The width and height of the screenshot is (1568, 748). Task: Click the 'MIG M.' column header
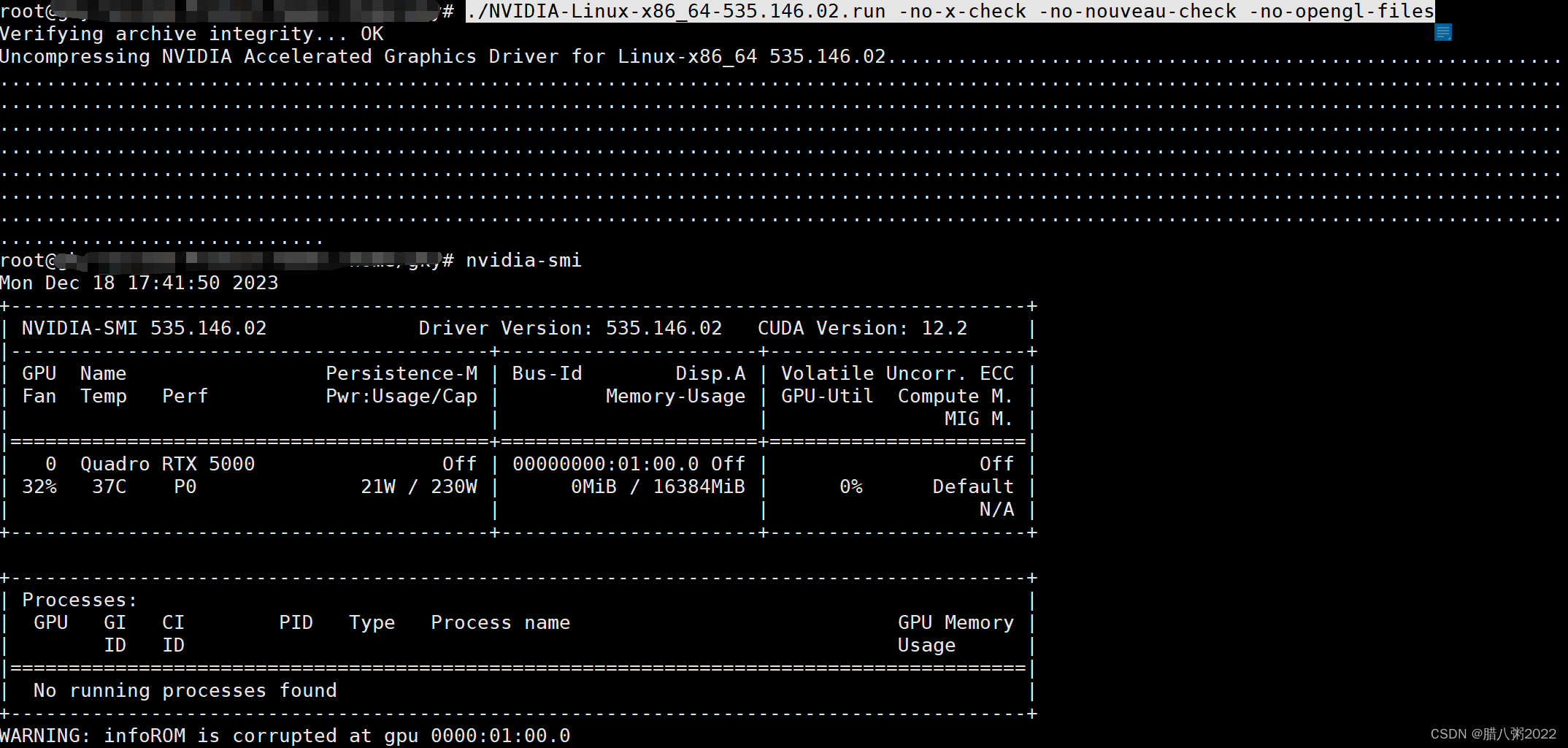pos(979,419)
